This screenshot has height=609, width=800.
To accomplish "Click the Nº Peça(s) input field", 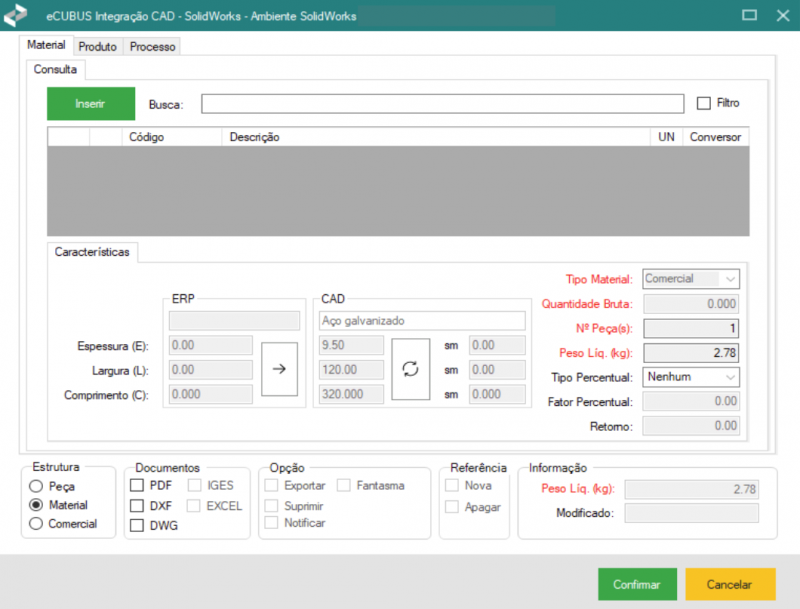I will pyautogui.click(x=691, y=328).
